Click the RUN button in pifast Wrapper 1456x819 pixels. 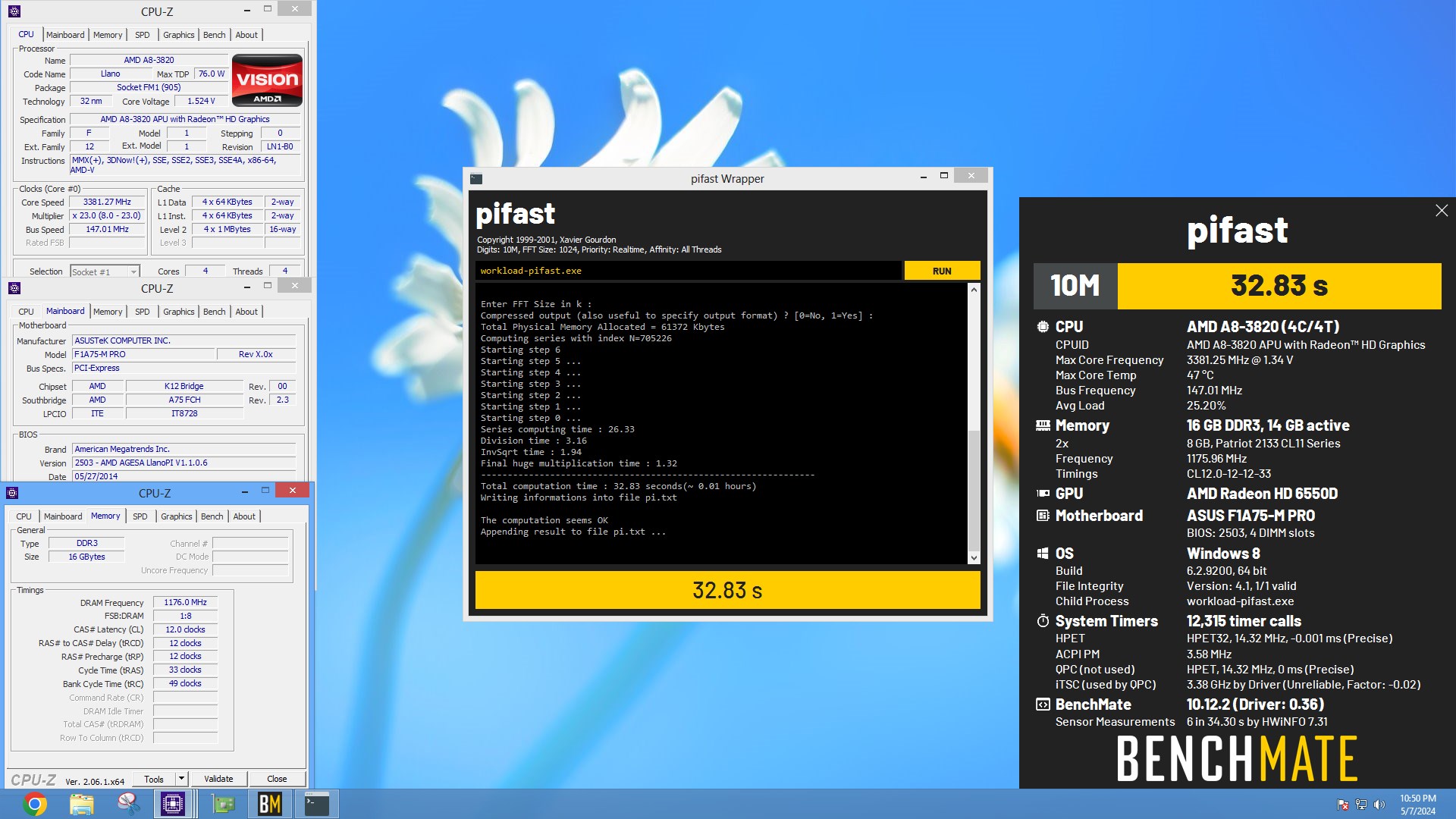click(x=942, y=271)
